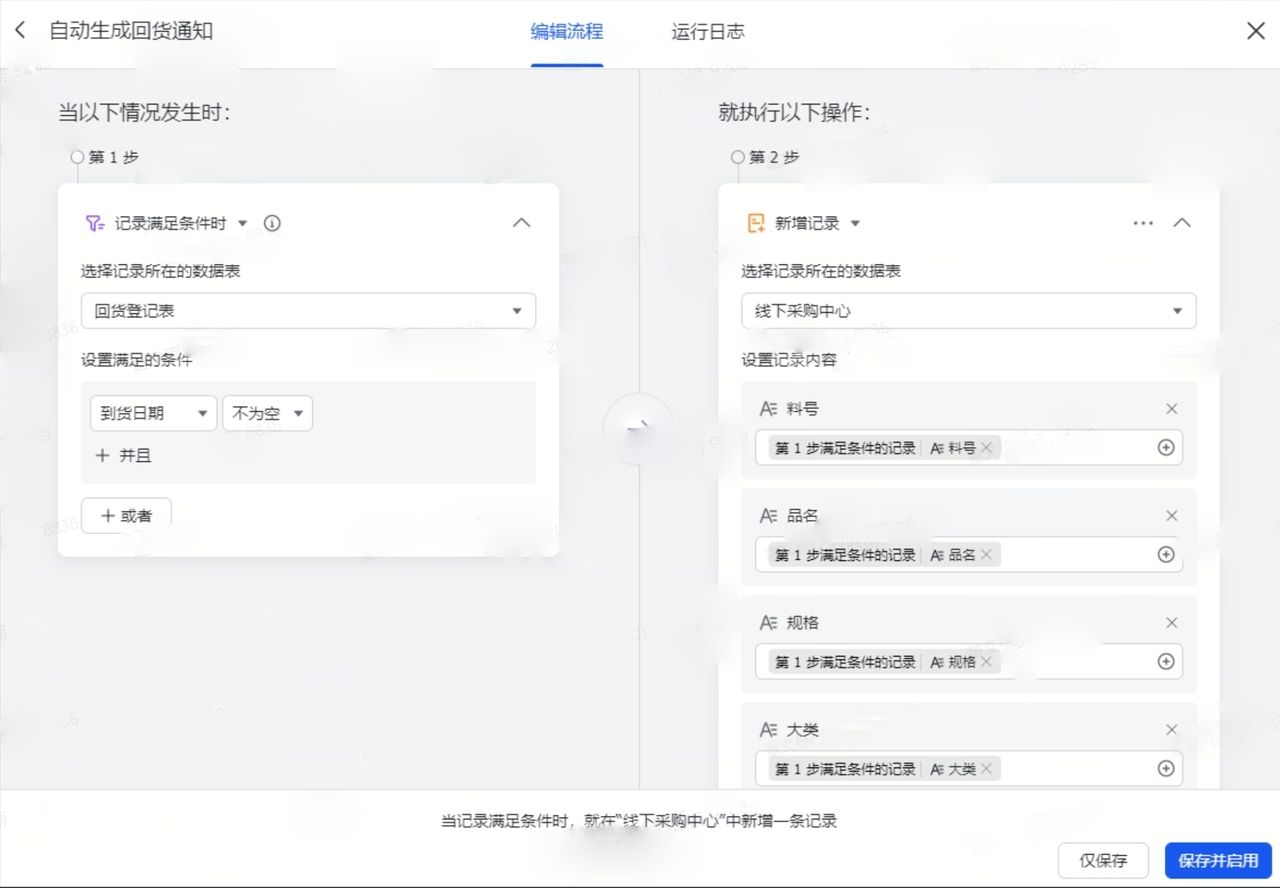
Task: Remove the 大类 field row
Action: (x=1172, y=729)
